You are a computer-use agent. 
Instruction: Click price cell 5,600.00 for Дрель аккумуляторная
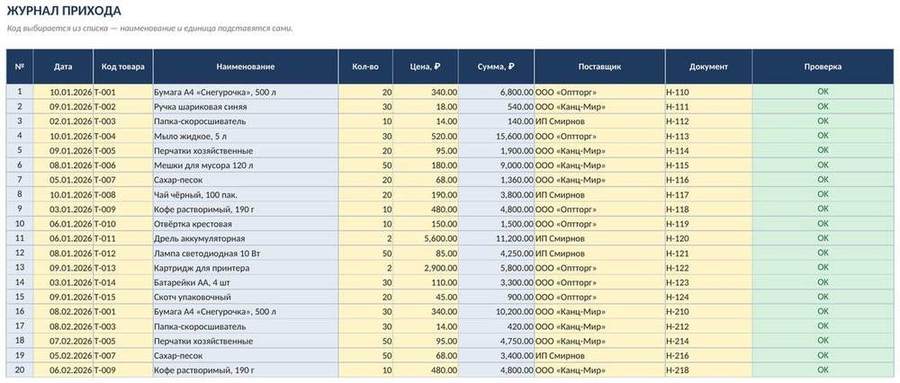click(426, 238)
